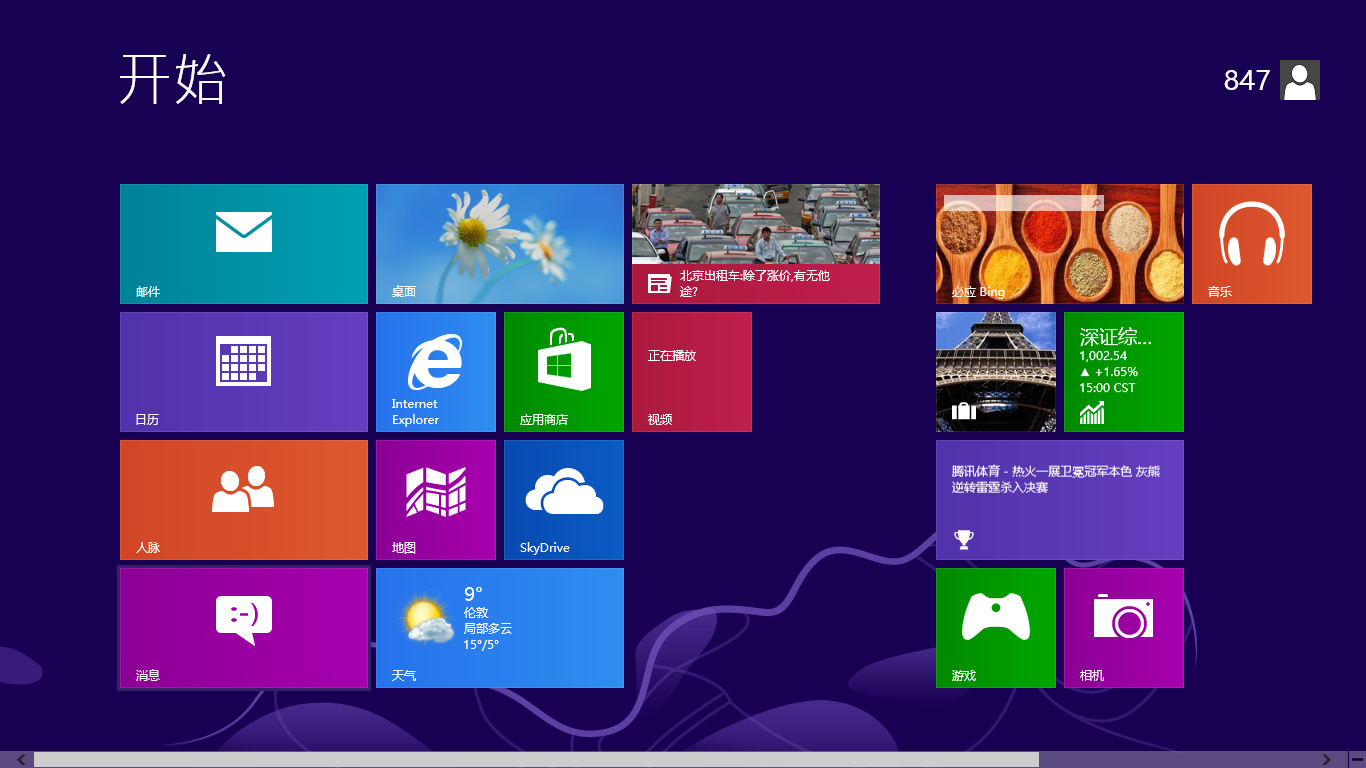Viewport: 1366px width, 768px height.
Task: Open the Travel tile with Eiffel Tower
Action: (995, 371)
